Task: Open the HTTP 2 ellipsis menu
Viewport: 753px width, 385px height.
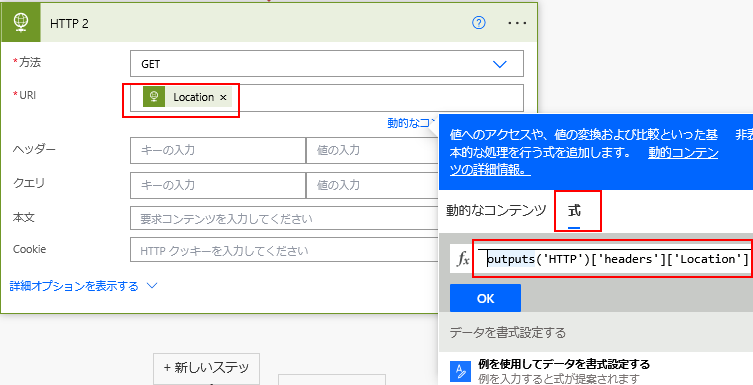Action: click(x=517, y=23)
